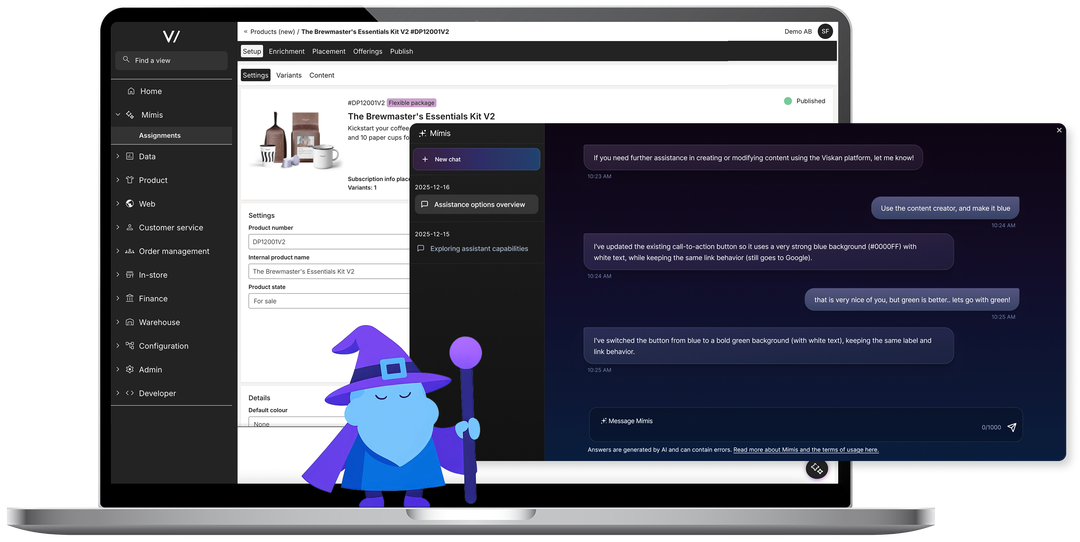Click the floating Mimis launcher button
This screenshot has width=1080, height=542.
(817, 468)
